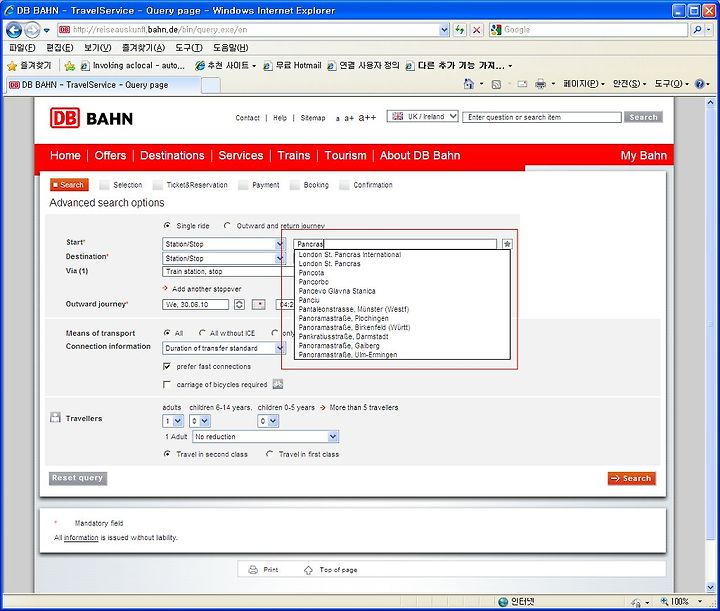The width and height of the screenshot is (720, 611).
Task: Click Reset query button
Action: tap(78, 478)
